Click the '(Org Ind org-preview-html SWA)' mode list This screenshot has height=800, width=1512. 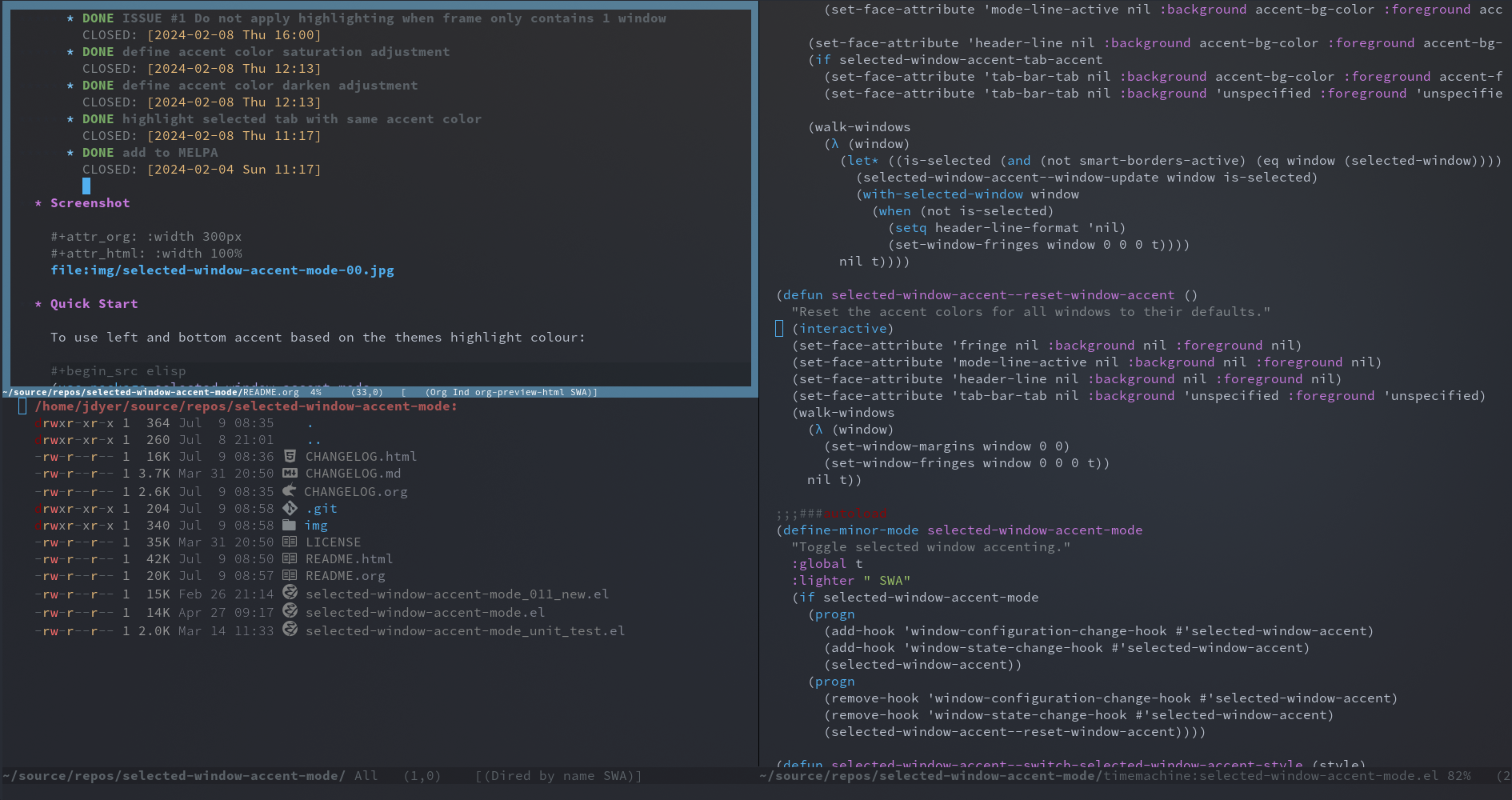(x=511, y=392)
